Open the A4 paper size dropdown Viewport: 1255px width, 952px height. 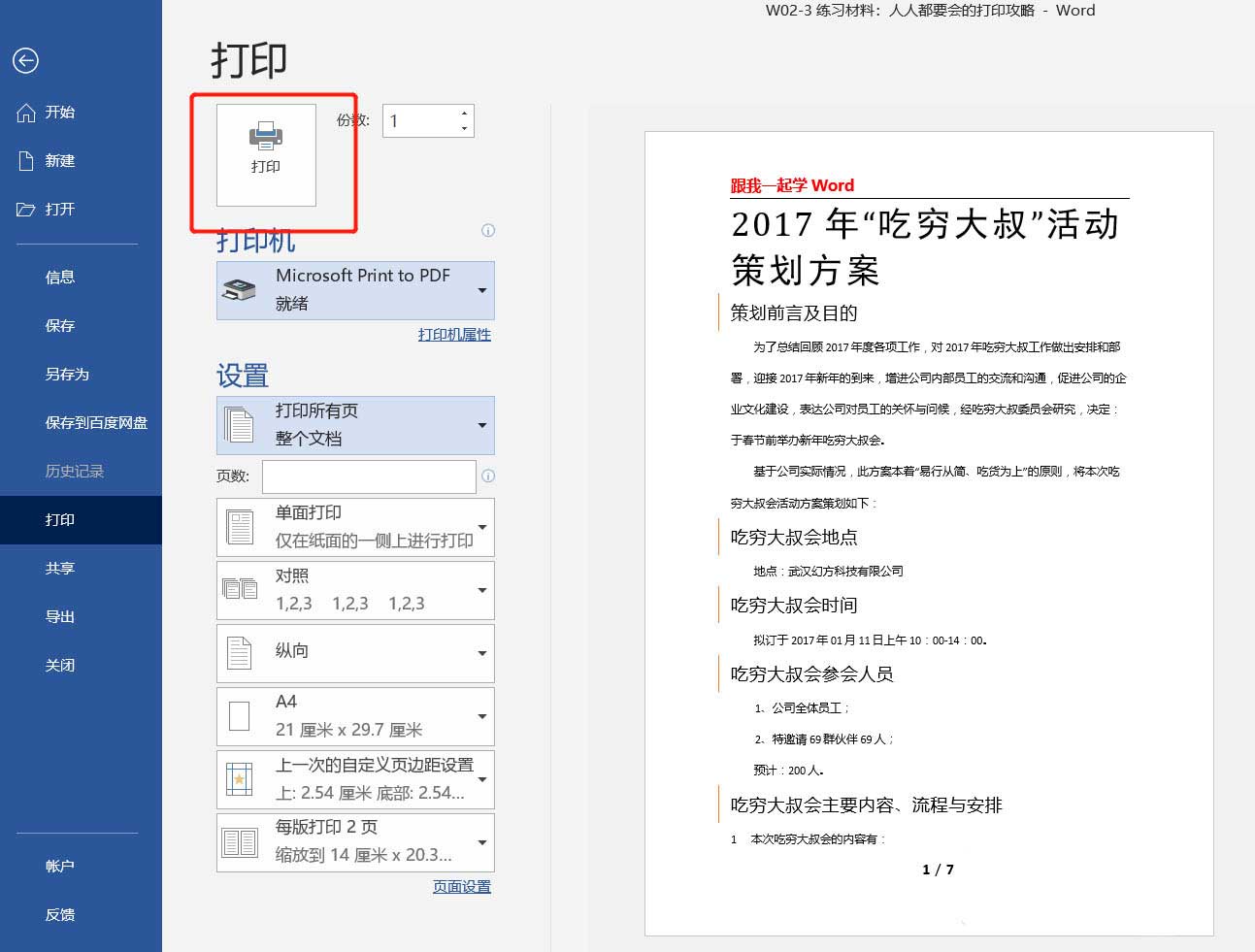click(x=355, y=716)
